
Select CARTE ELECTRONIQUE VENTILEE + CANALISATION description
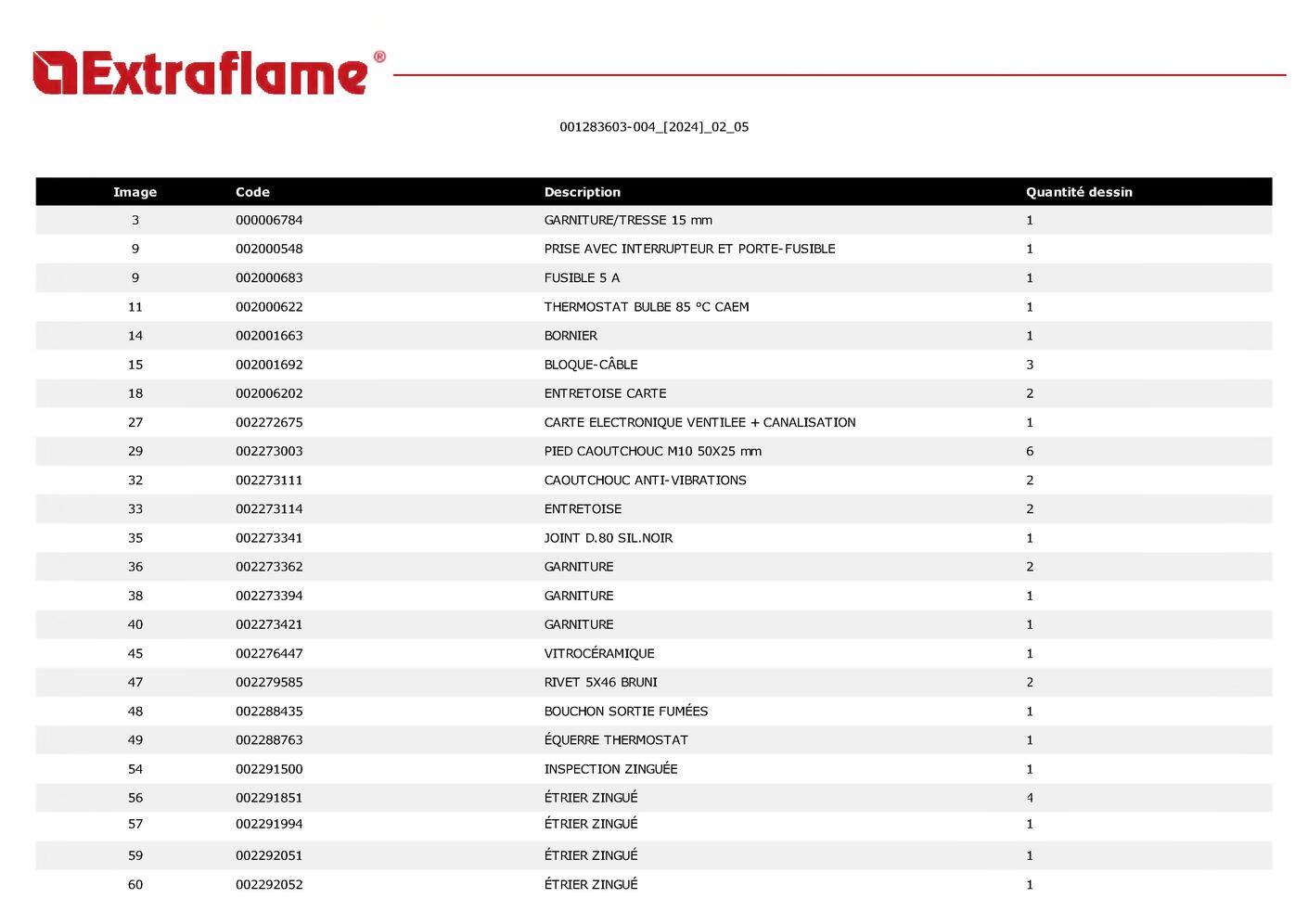(699, 422)
